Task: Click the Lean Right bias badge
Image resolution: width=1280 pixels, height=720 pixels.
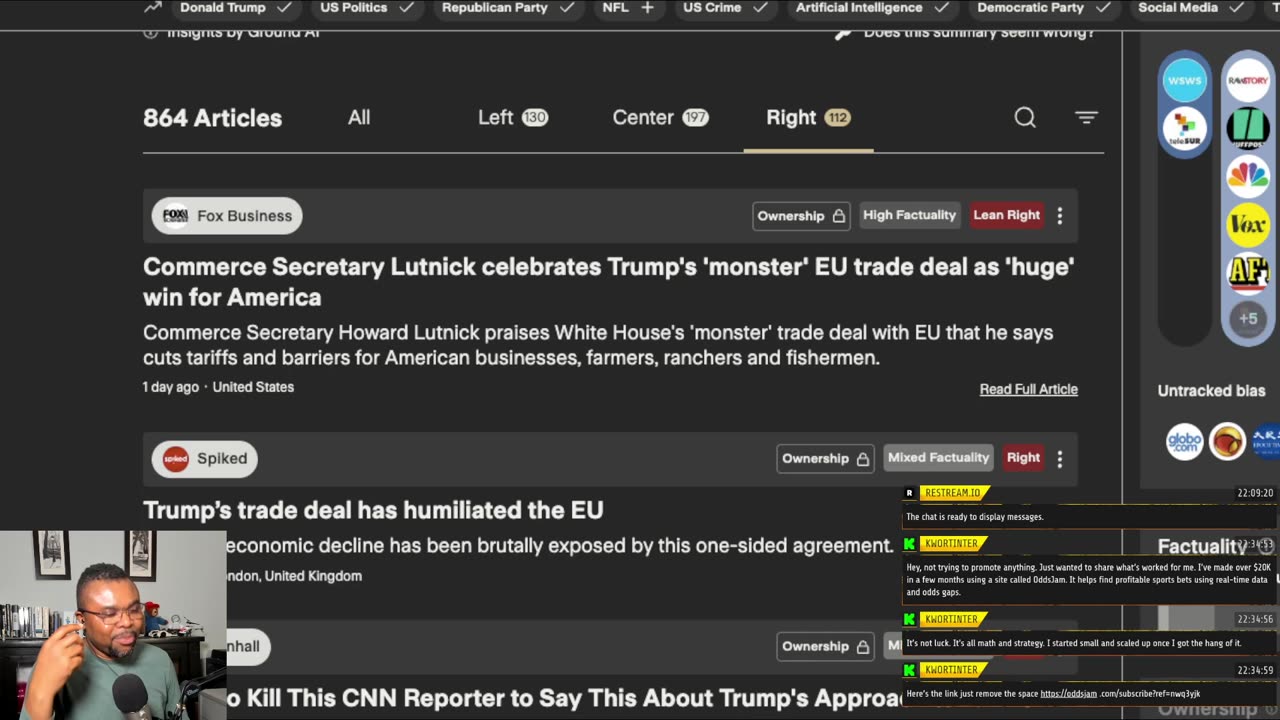Action: point(1007,215)
